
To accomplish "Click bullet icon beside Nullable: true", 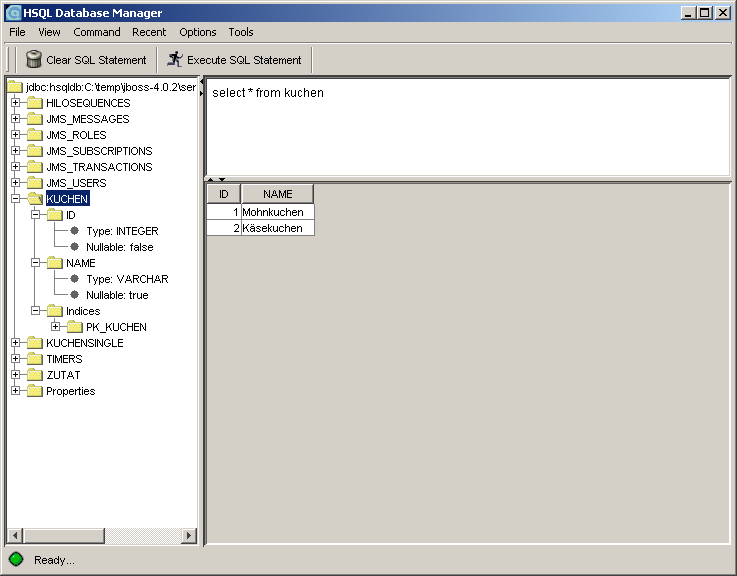I will tap(74, 294).
